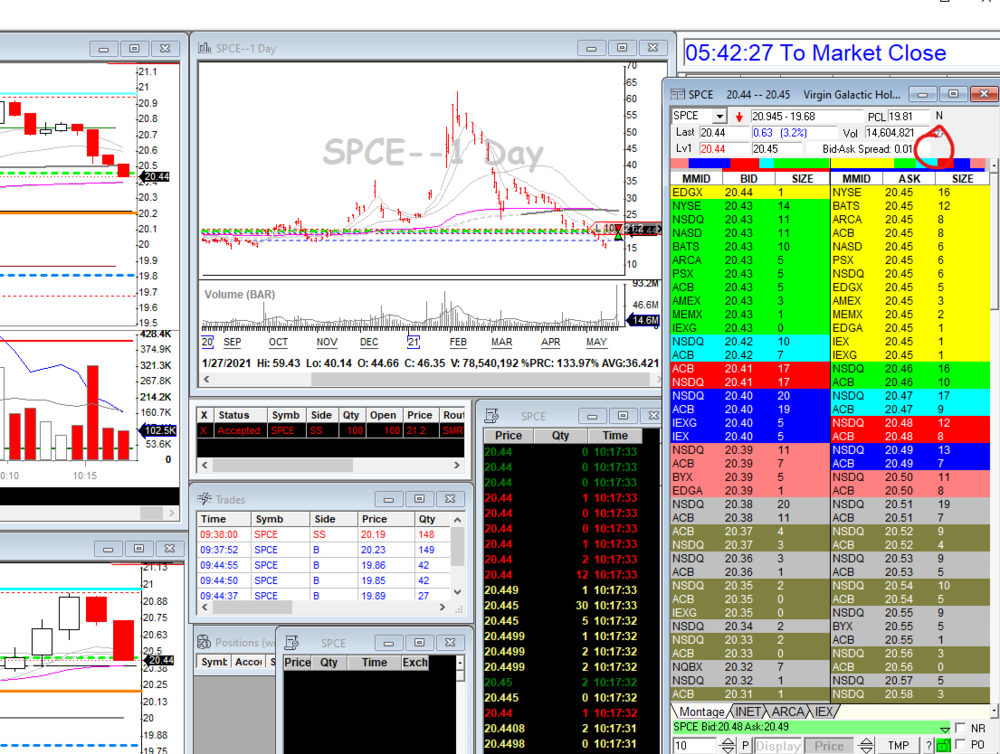1000x754 pixels.
Task: Toggle the PO checkbox
Action: (x=962, y=745)
